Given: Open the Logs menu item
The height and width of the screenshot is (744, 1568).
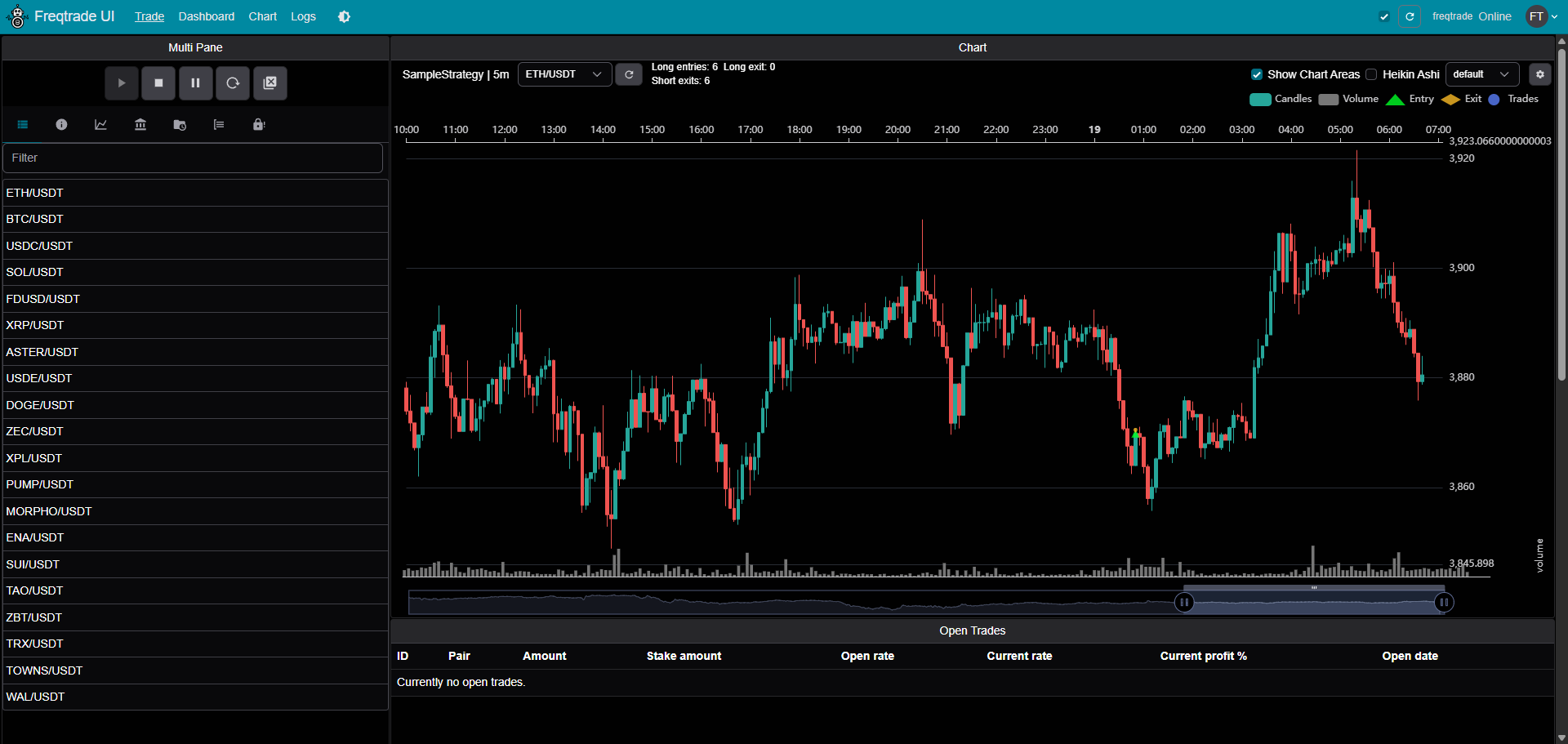Looking at the screenshot, I should pyautogui.click(x=303, y=16).
